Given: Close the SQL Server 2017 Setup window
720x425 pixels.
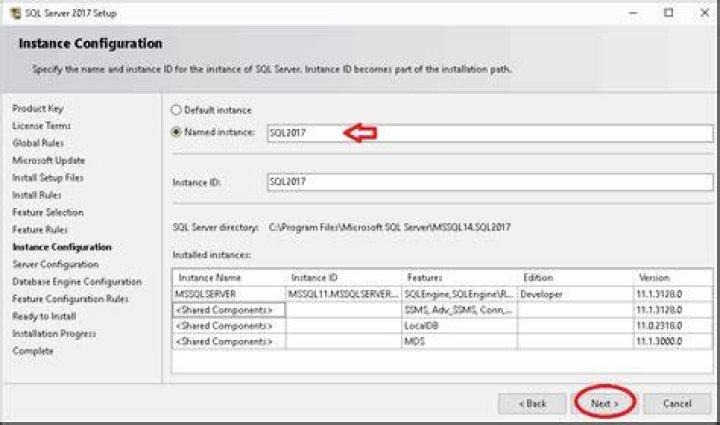Looking at the screenshot, I should tap(704, 13).
